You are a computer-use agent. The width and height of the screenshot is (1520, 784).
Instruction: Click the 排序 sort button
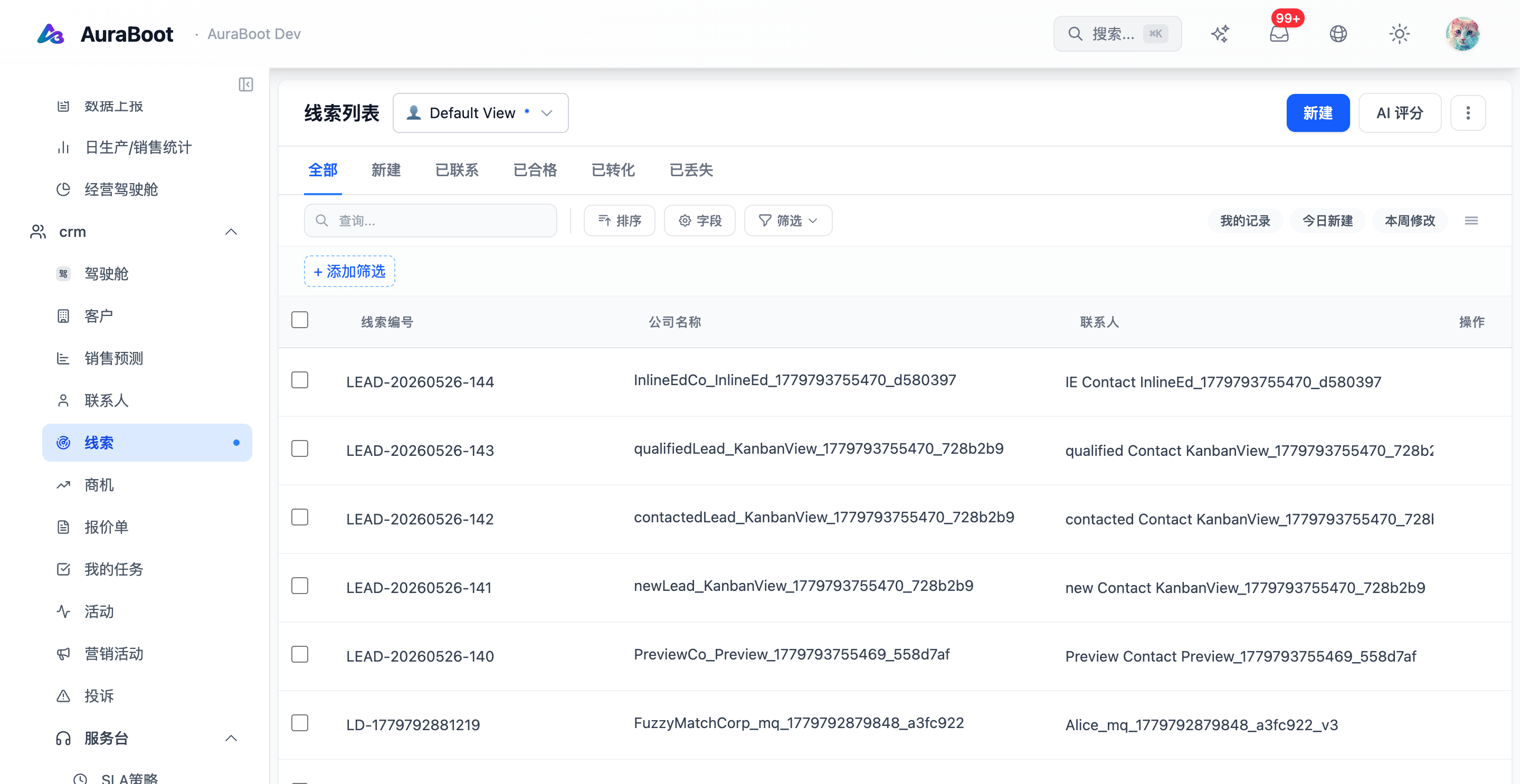[x=619, y=221]
